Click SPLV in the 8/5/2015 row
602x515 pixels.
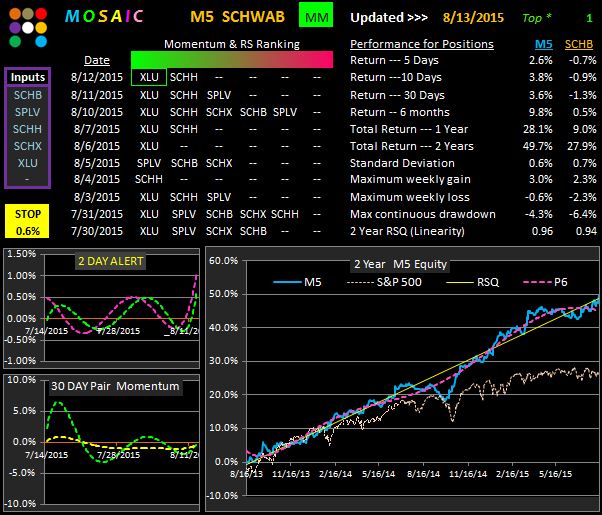click(149, 163)
